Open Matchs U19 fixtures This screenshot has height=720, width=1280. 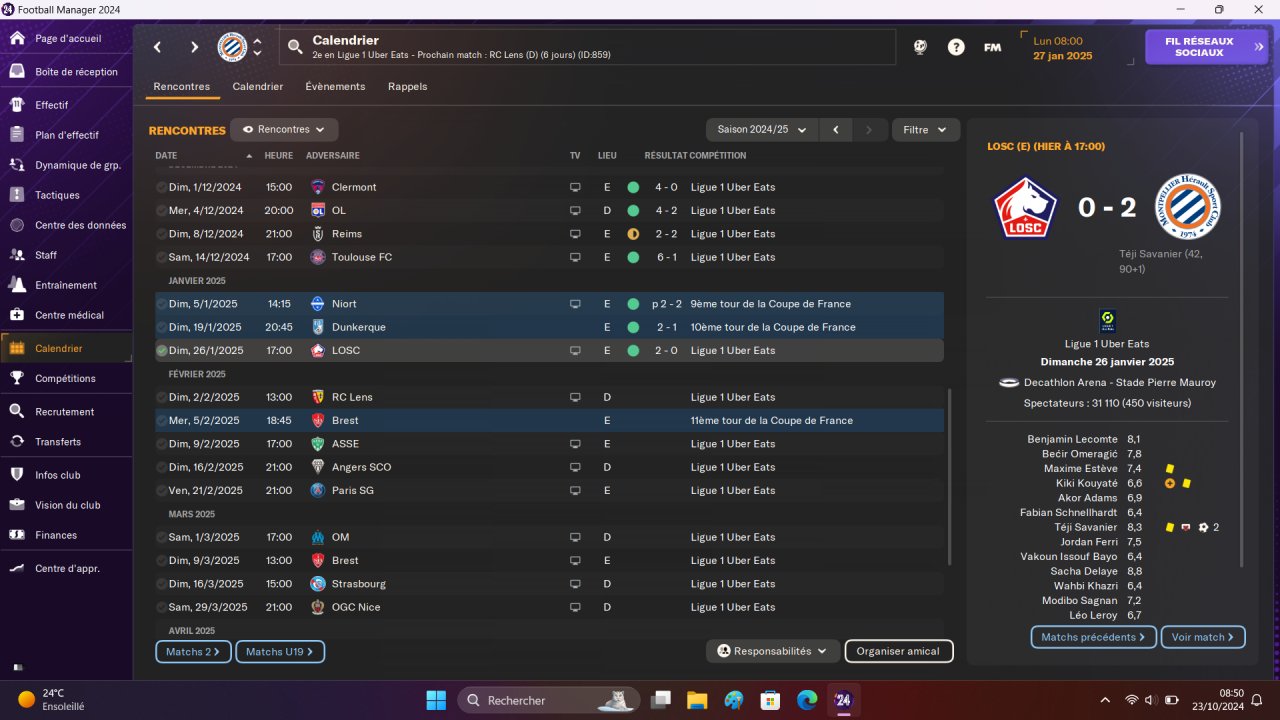click(280, 652)
